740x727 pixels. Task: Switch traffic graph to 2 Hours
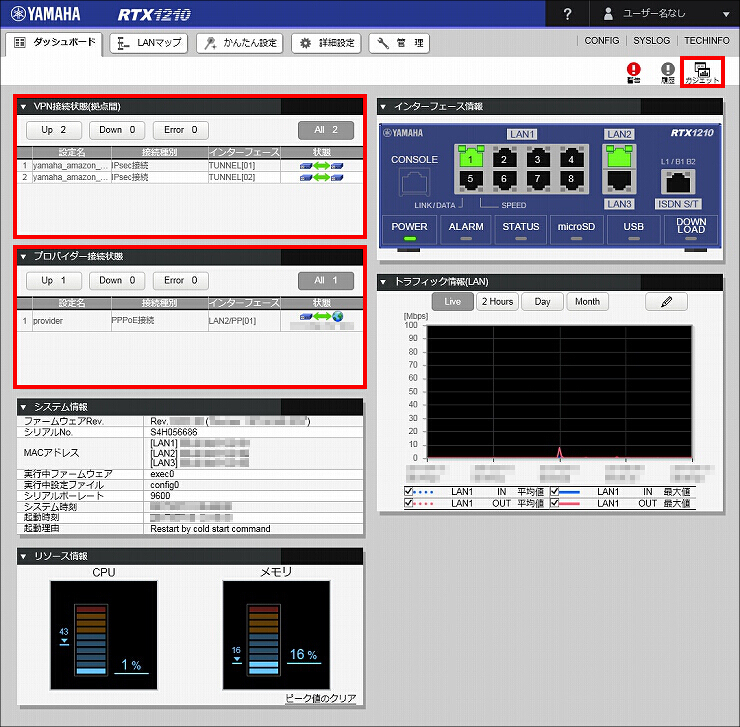pos(497,302)
